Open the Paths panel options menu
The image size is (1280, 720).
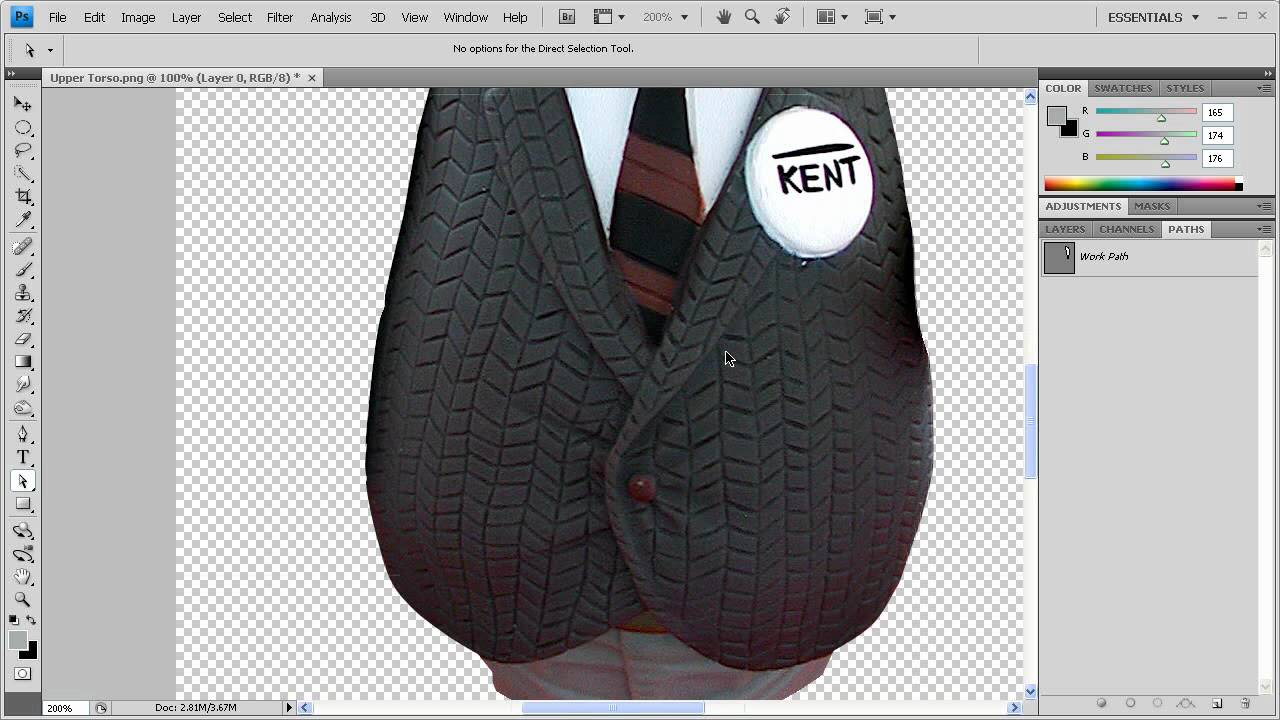pyautogui.click(x=1265, y=229)
